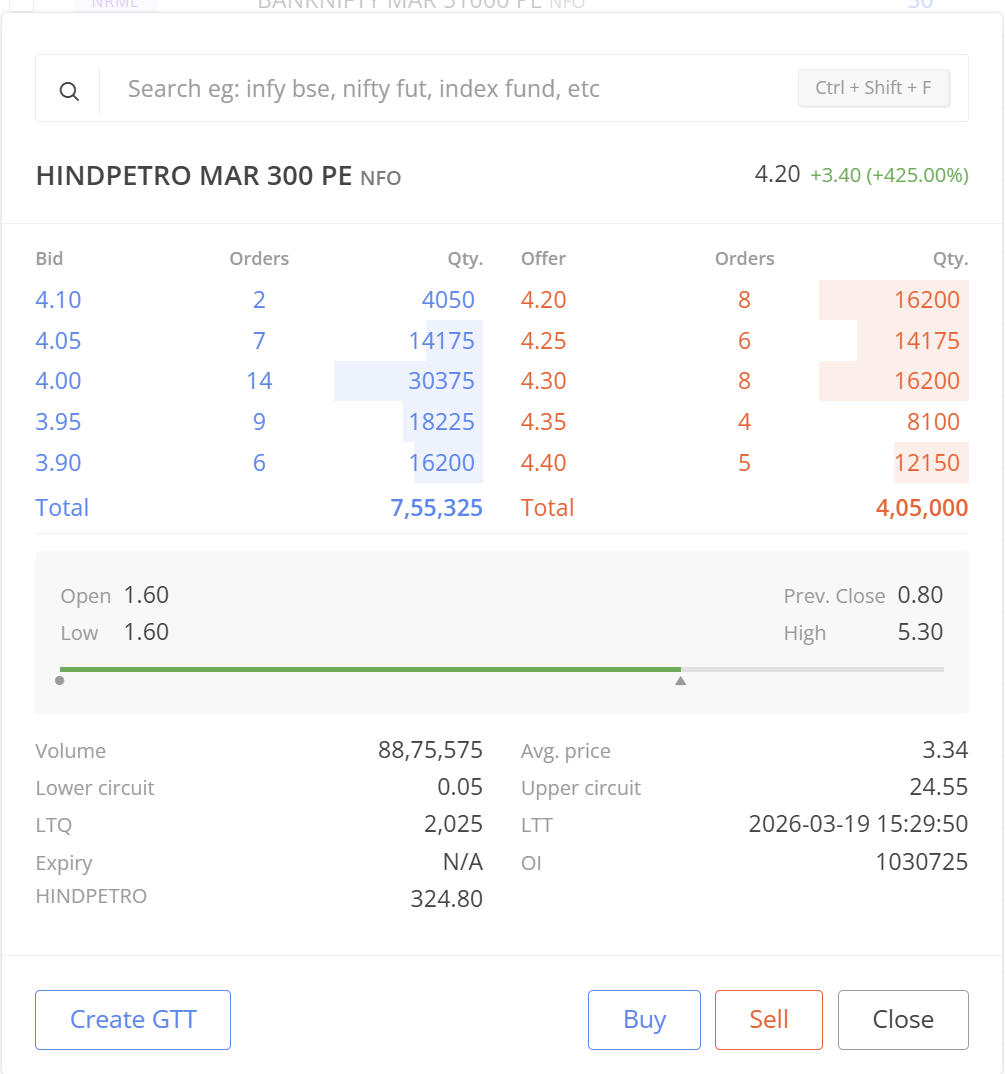The image size is (1005, 1074).
Task: Click the magnifier search icon
Action: [x=69, y=91]
